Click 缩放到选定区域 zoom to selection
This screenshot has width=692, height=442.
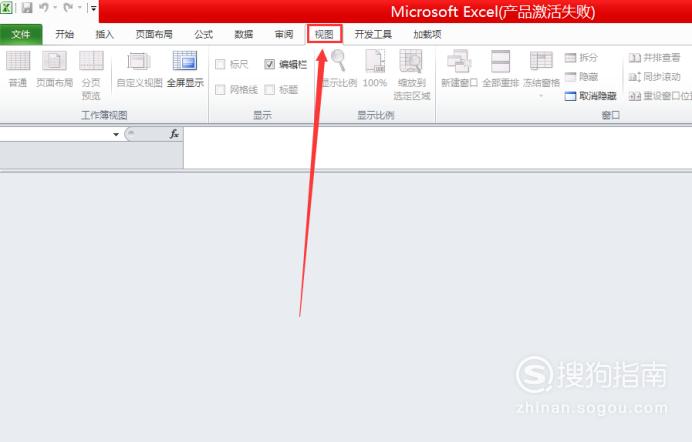411,75
